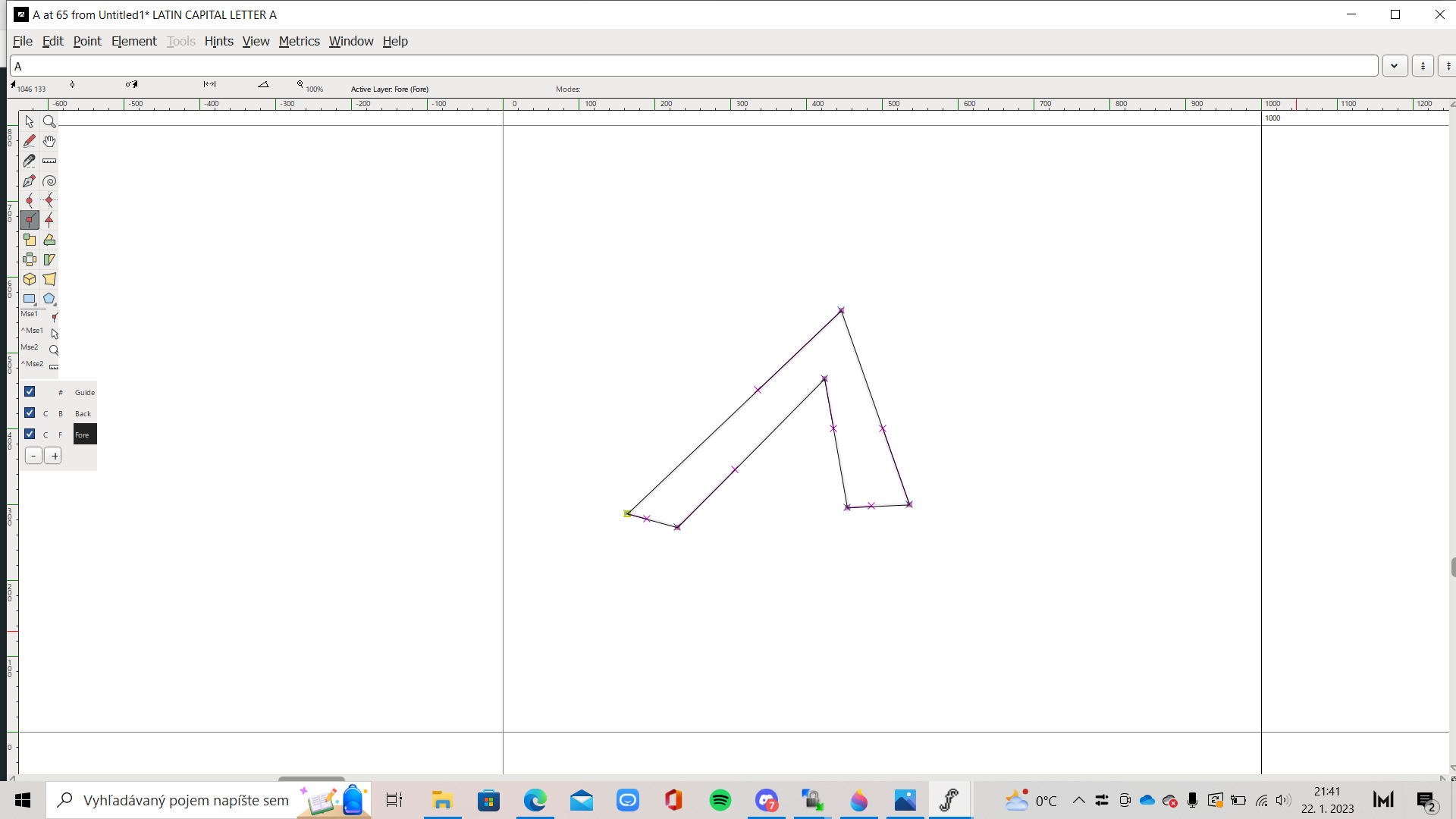This screenshot has height=819, width=1456.
Task: Open the View menu
Action: point(256,41)
